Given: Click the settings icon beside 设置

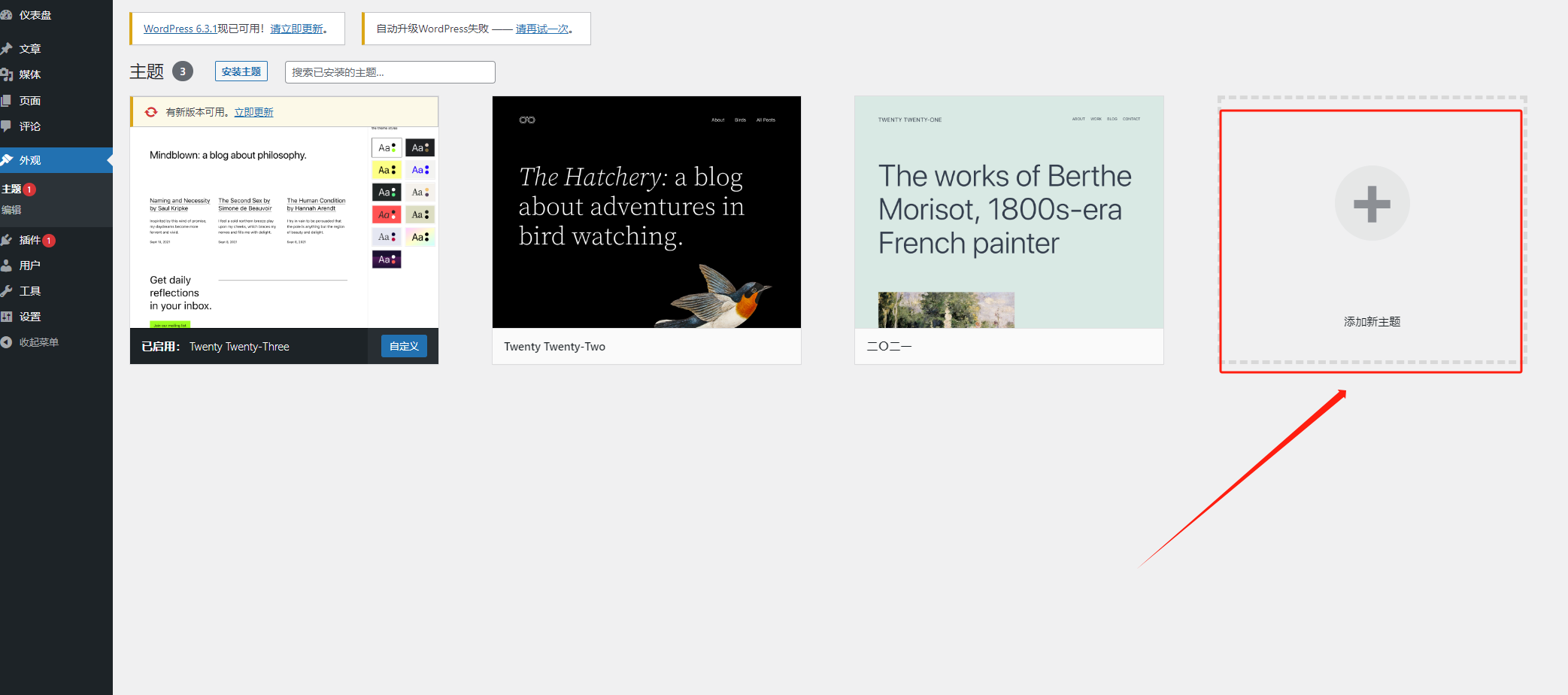Looking at the screenshot, I should tap(6, 317).
